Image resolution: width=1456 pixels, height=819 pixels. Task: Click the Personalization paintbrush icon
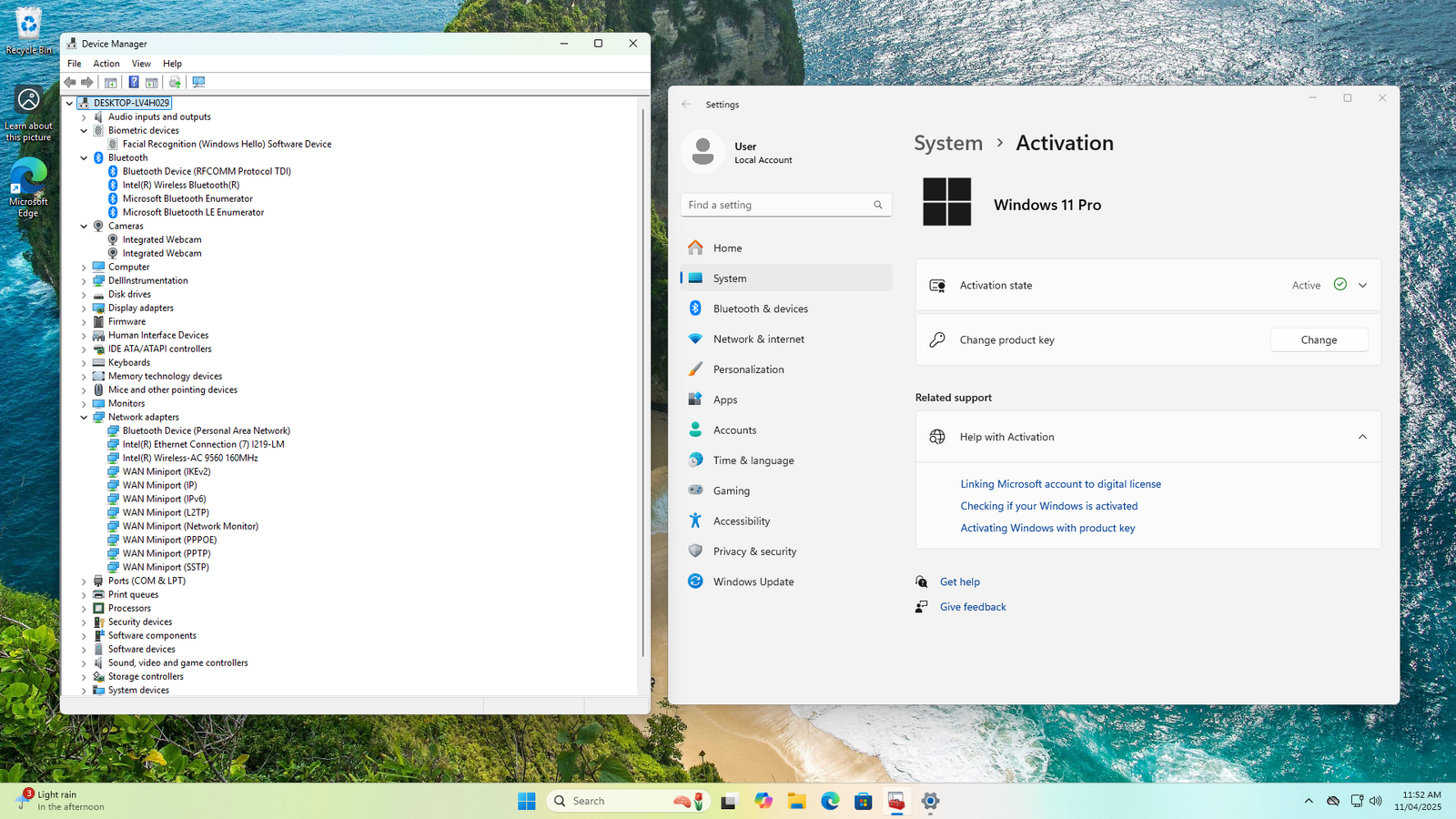click(695, 369)
